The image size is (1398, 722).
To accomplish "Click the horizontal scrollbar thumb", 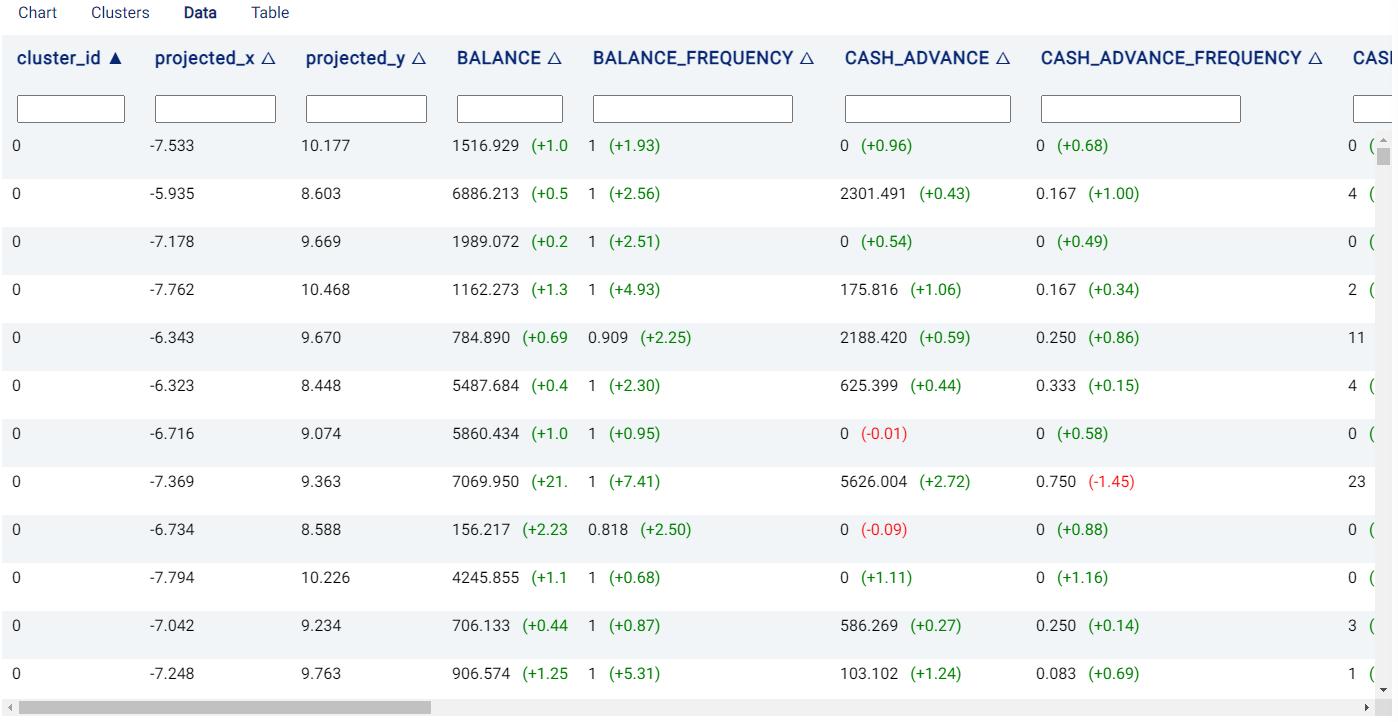I will (224, 707).
